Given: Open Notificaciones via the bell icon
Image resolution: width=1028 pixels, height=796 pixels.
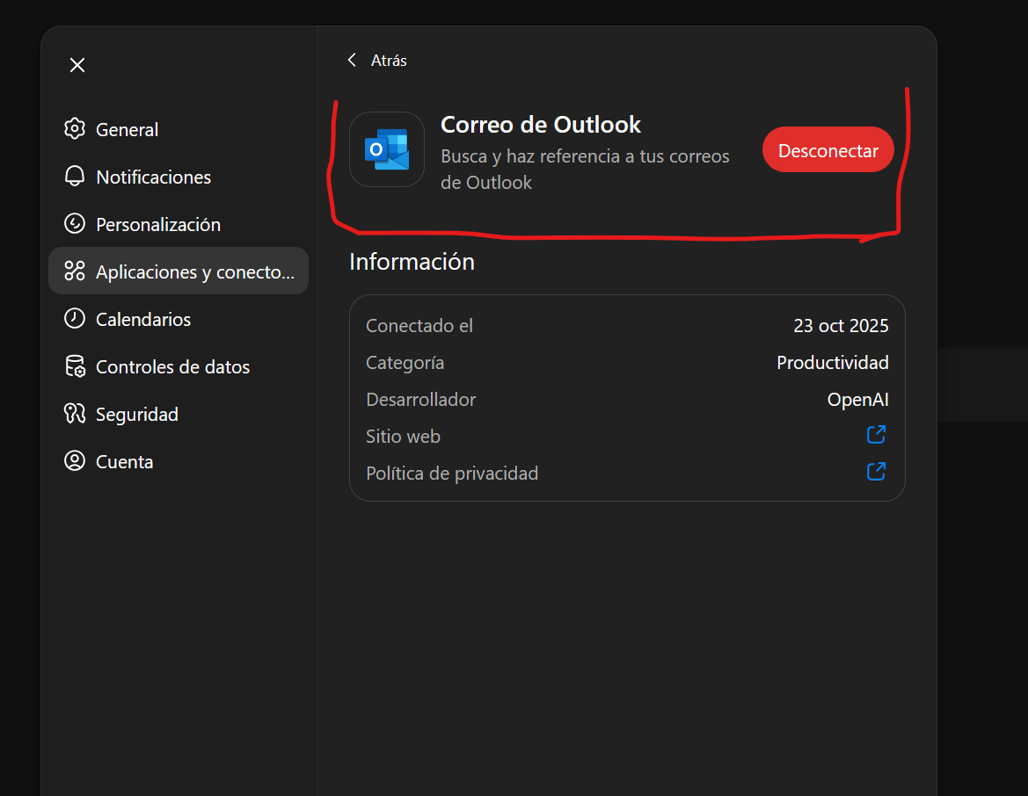Looking at the screenshot, I should pos(75,177).
